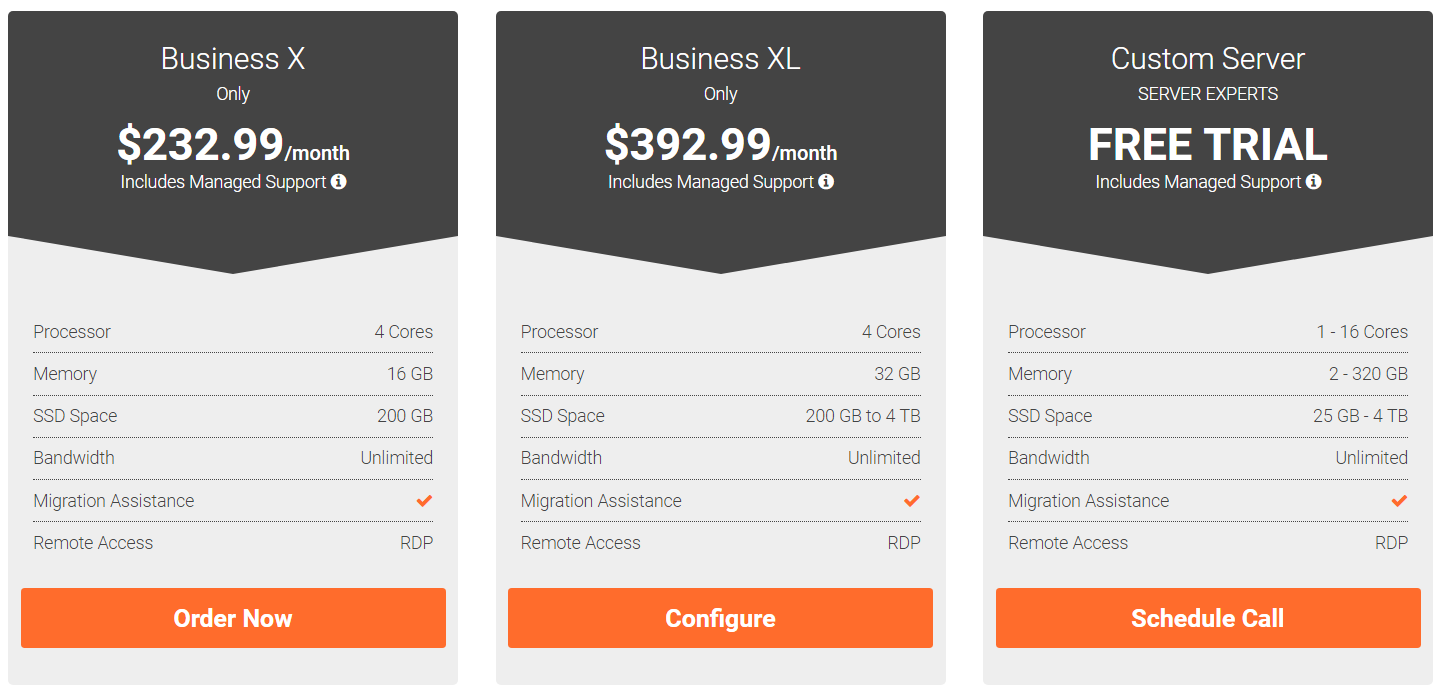
Task: Click the 1 - 16 Cores processor value
Action: click(1361, 332)
